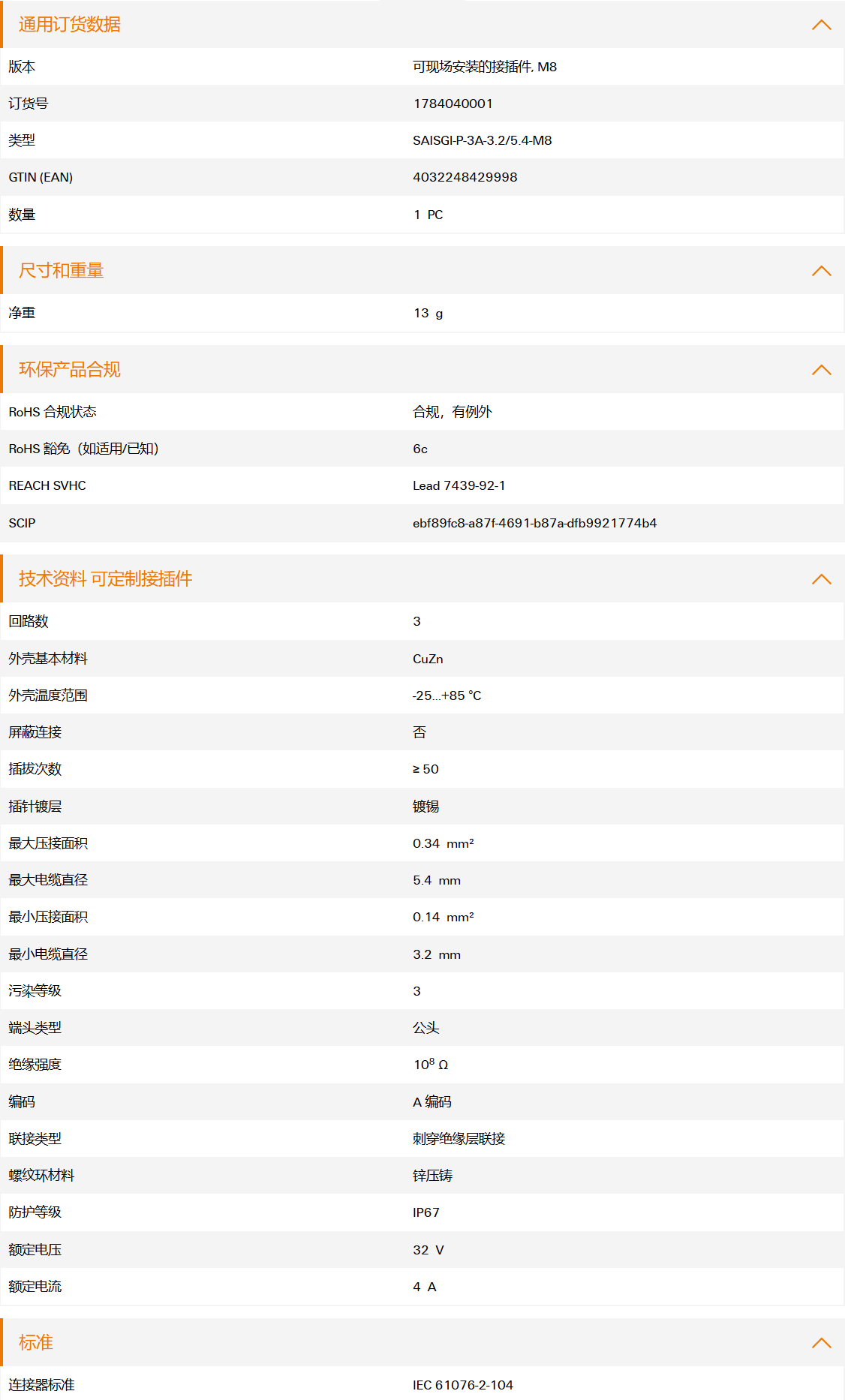Click the RoHS 豁免 (如适用/已知) label

pyautogui.click(x=84, y=449)
